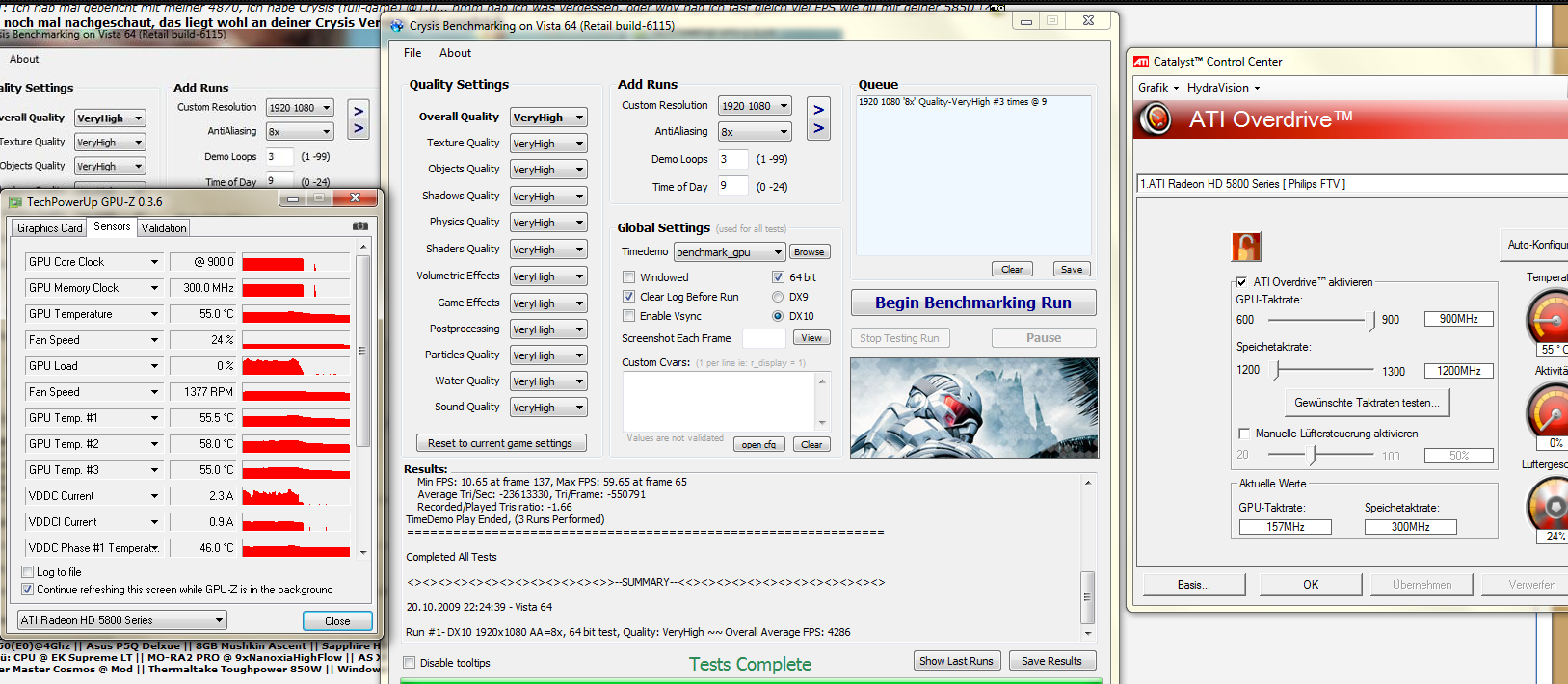Viewport: 1568px width, 684px height.
Task: Add run to queue with upper arrow
Action: click(x=818, y=110)
